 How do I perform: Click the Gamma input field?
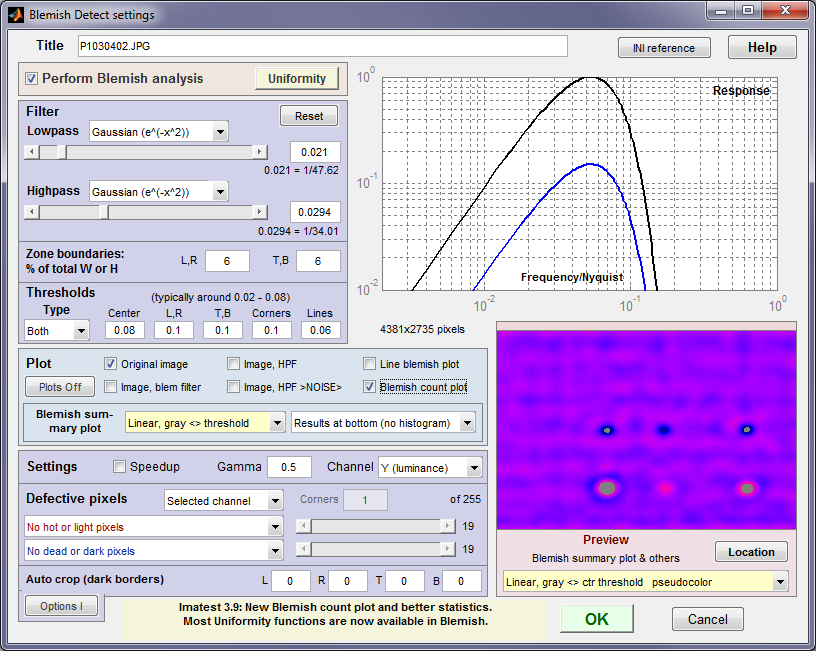[x=289, y=467]
